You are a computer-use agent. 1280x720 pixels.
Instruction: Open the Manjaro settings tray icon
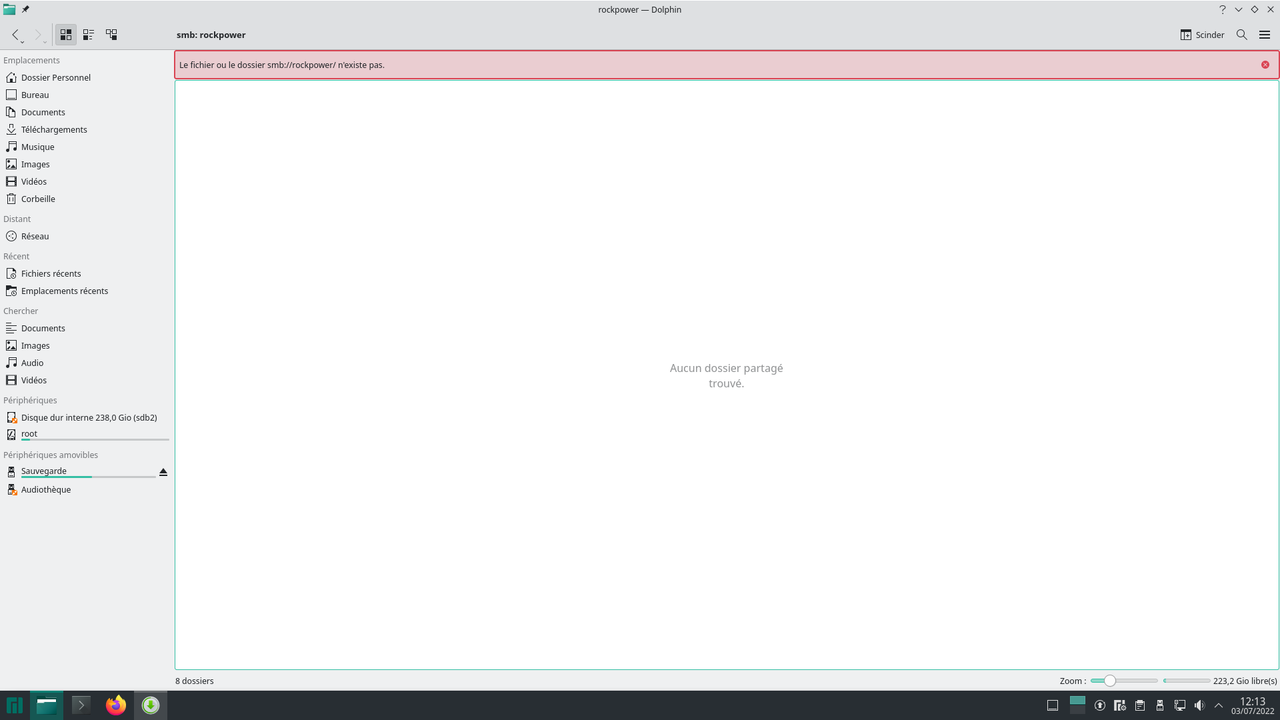pyautogui.click(x=1120, y=706)
